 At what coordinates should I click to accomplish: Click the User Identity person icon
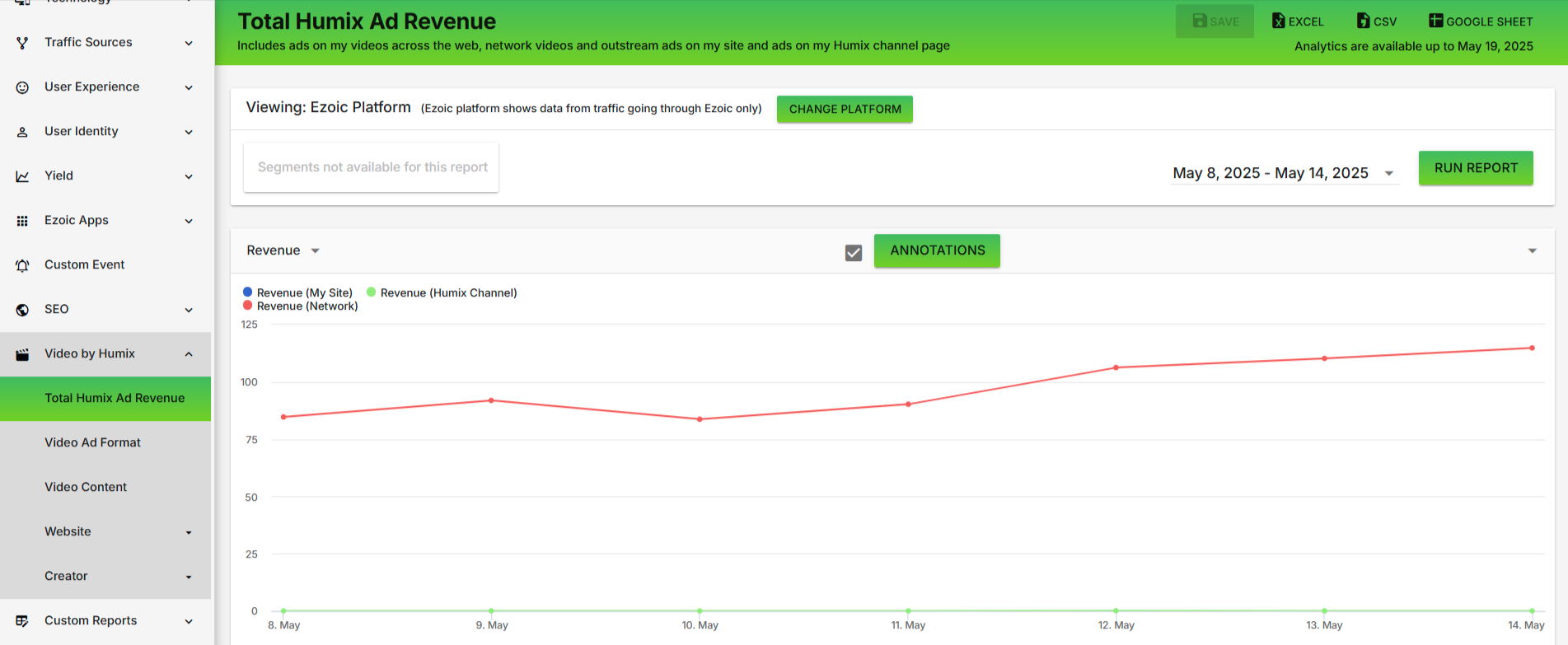click(22, 132)
